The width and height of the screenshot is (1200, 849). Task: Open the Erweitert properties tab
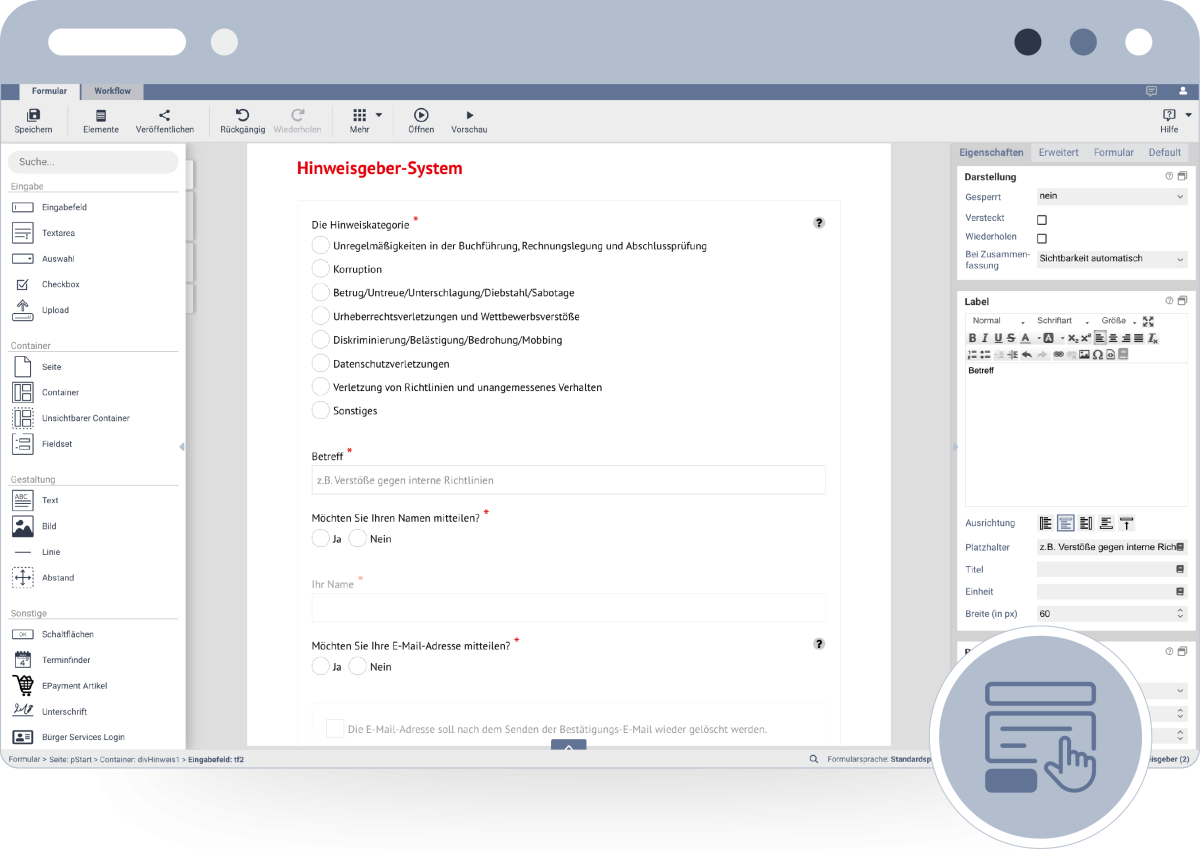click(1058, 153)
